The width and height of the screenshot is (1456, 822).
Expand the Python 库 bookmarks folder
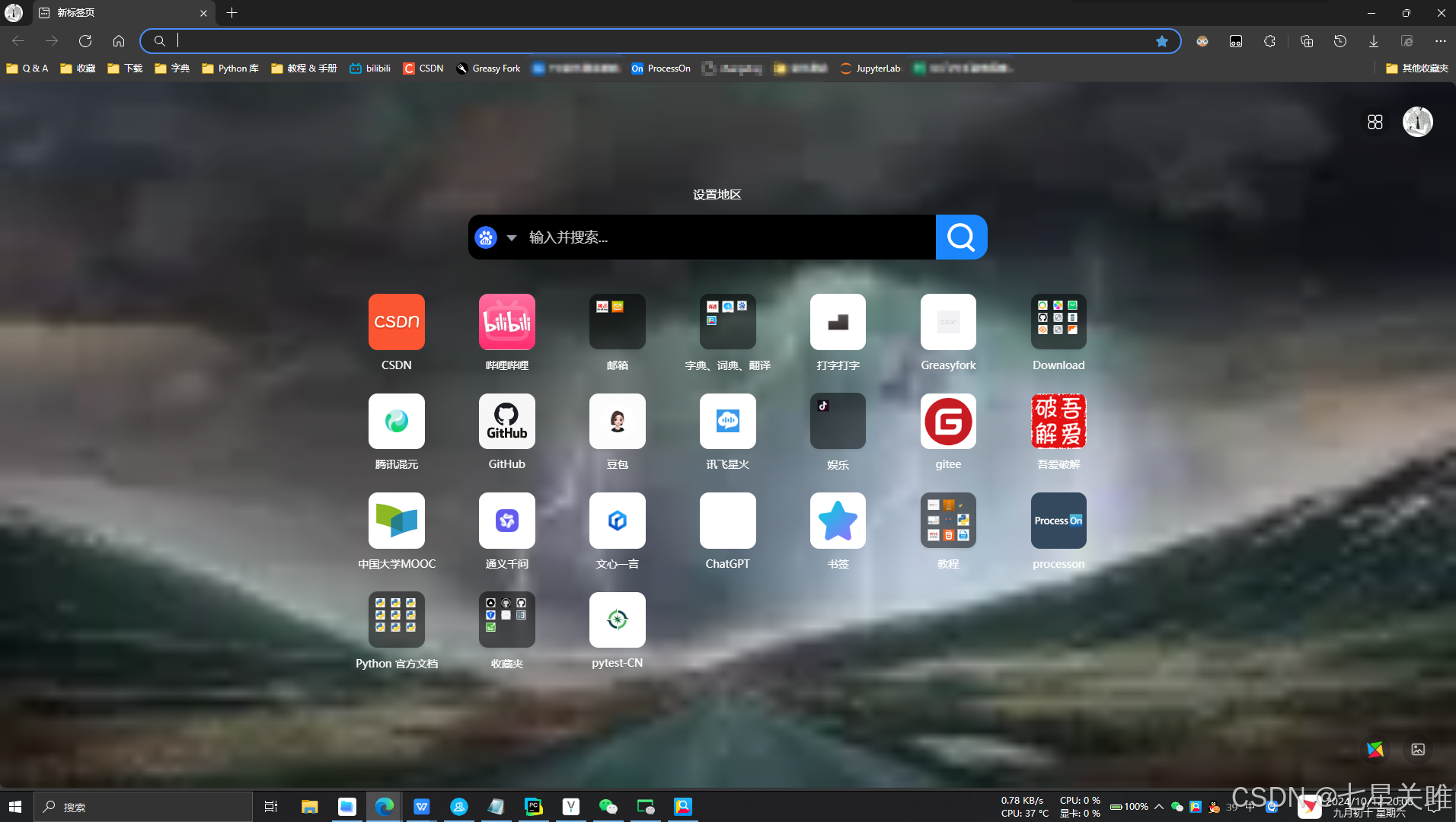pyautogui.click(x=231, y=68)
